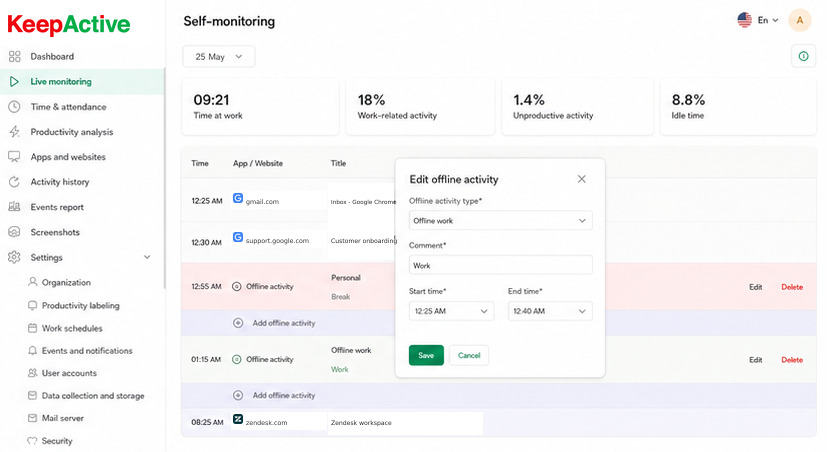Viewport: 827px width, 452px height.
Task: Click 'Zendesk workspace' title cell
Action: coord(361,422)
